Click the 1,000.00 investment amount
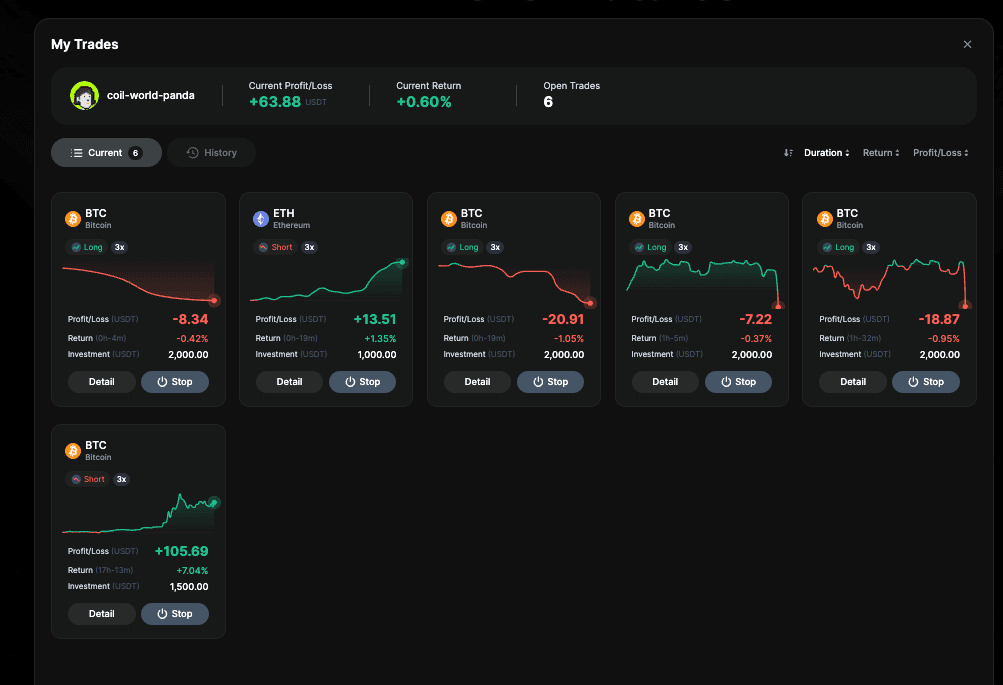This screenshot has width=1003, height=685. pyautogui.click(x=377, y=354)
